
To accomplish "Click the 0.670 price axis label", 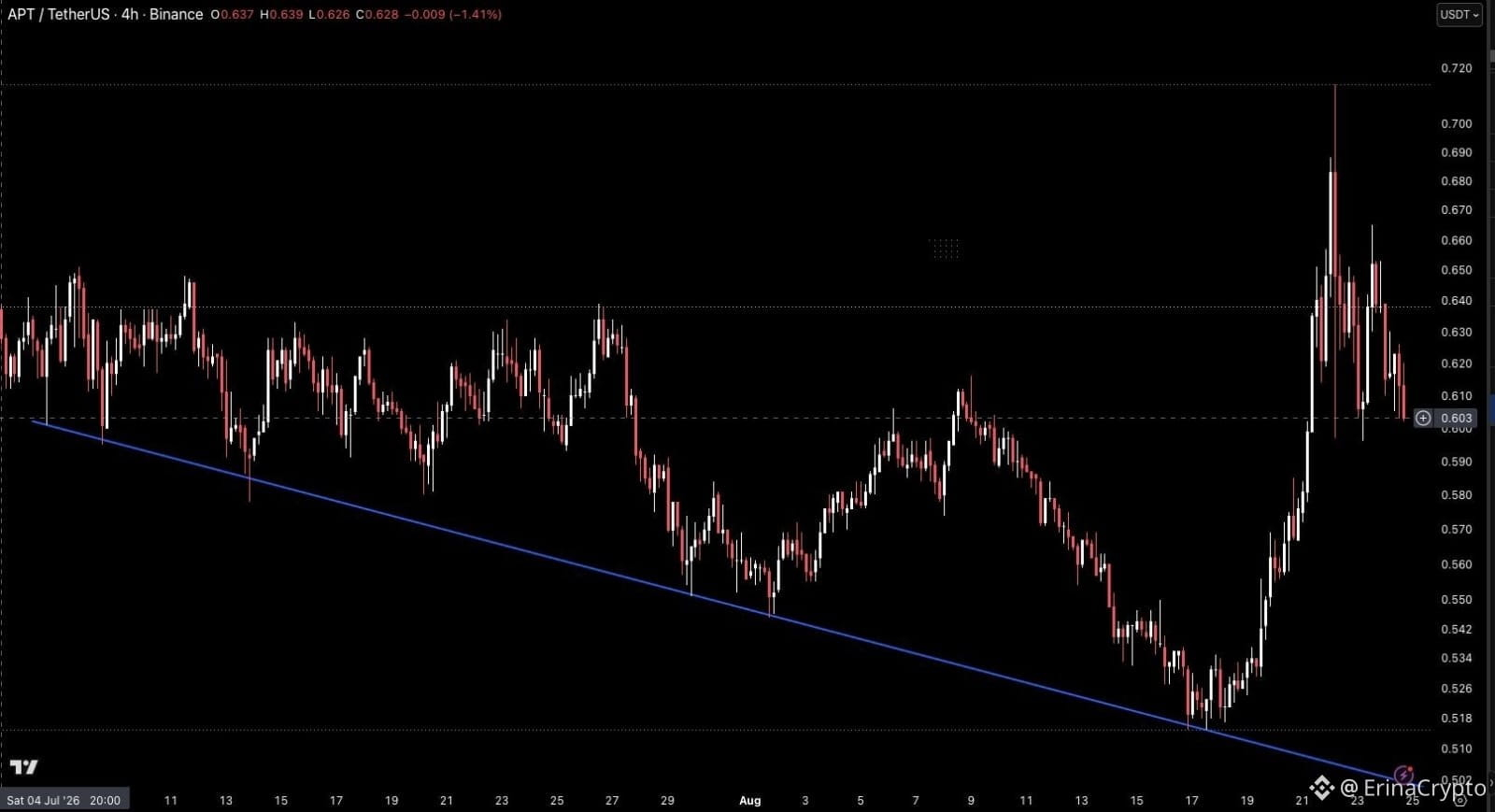I will coord(1457,210).
